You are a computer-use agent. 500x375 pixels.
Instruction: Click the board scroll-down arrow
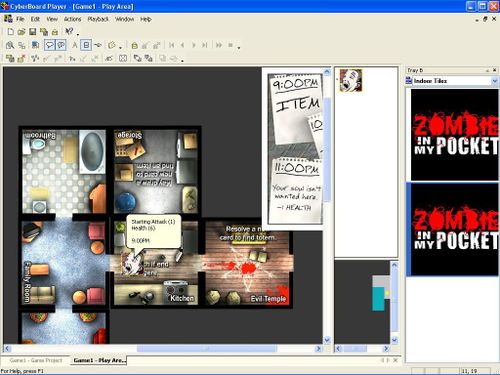click(327, 340)
